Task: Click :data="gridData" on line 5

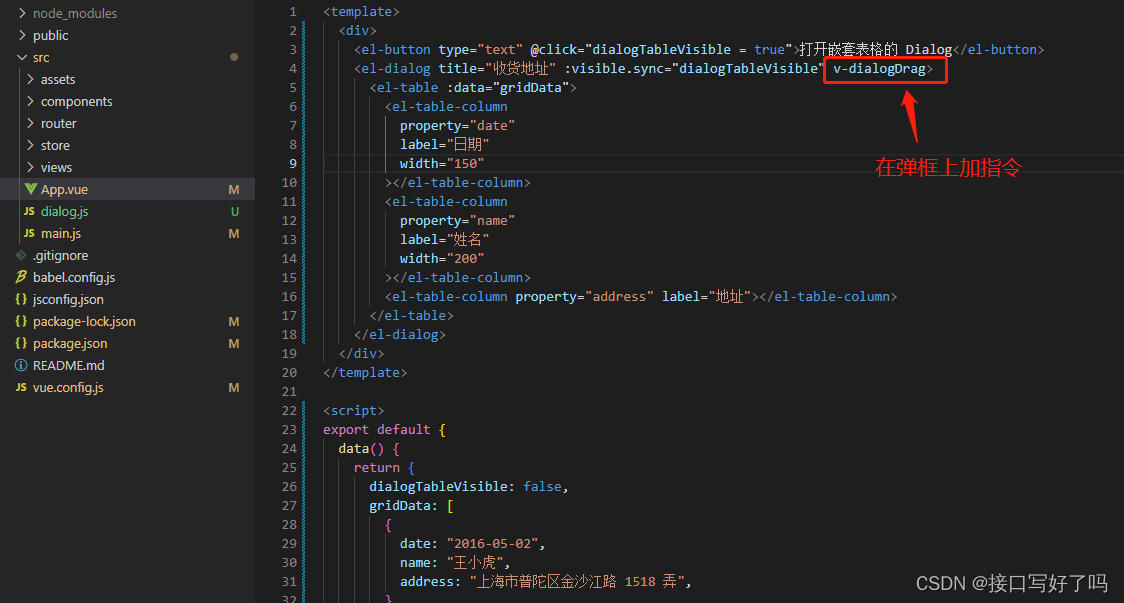Action: (508, 87)
